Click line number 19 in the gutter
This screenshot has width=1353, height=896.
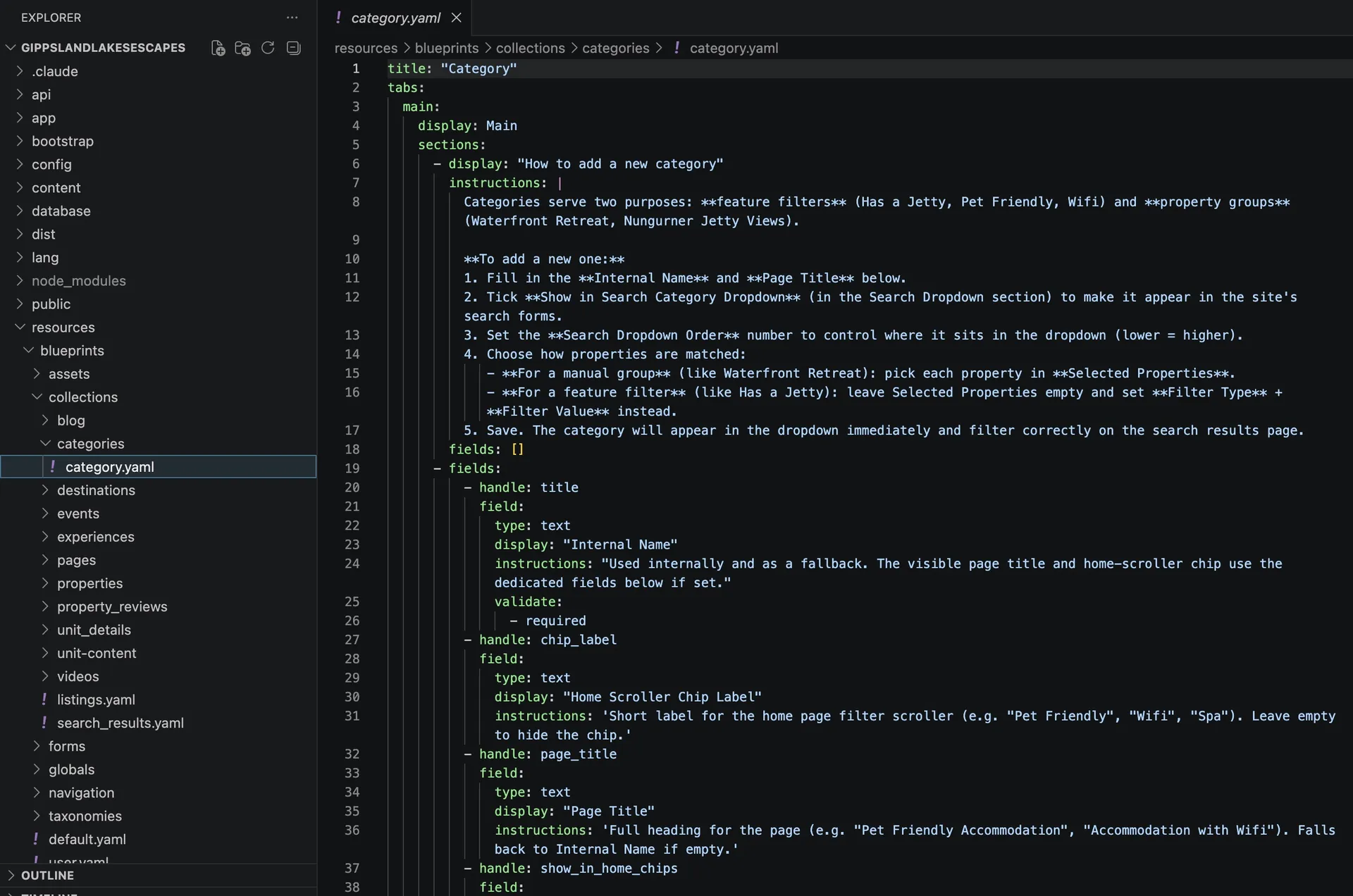[352, 468]
